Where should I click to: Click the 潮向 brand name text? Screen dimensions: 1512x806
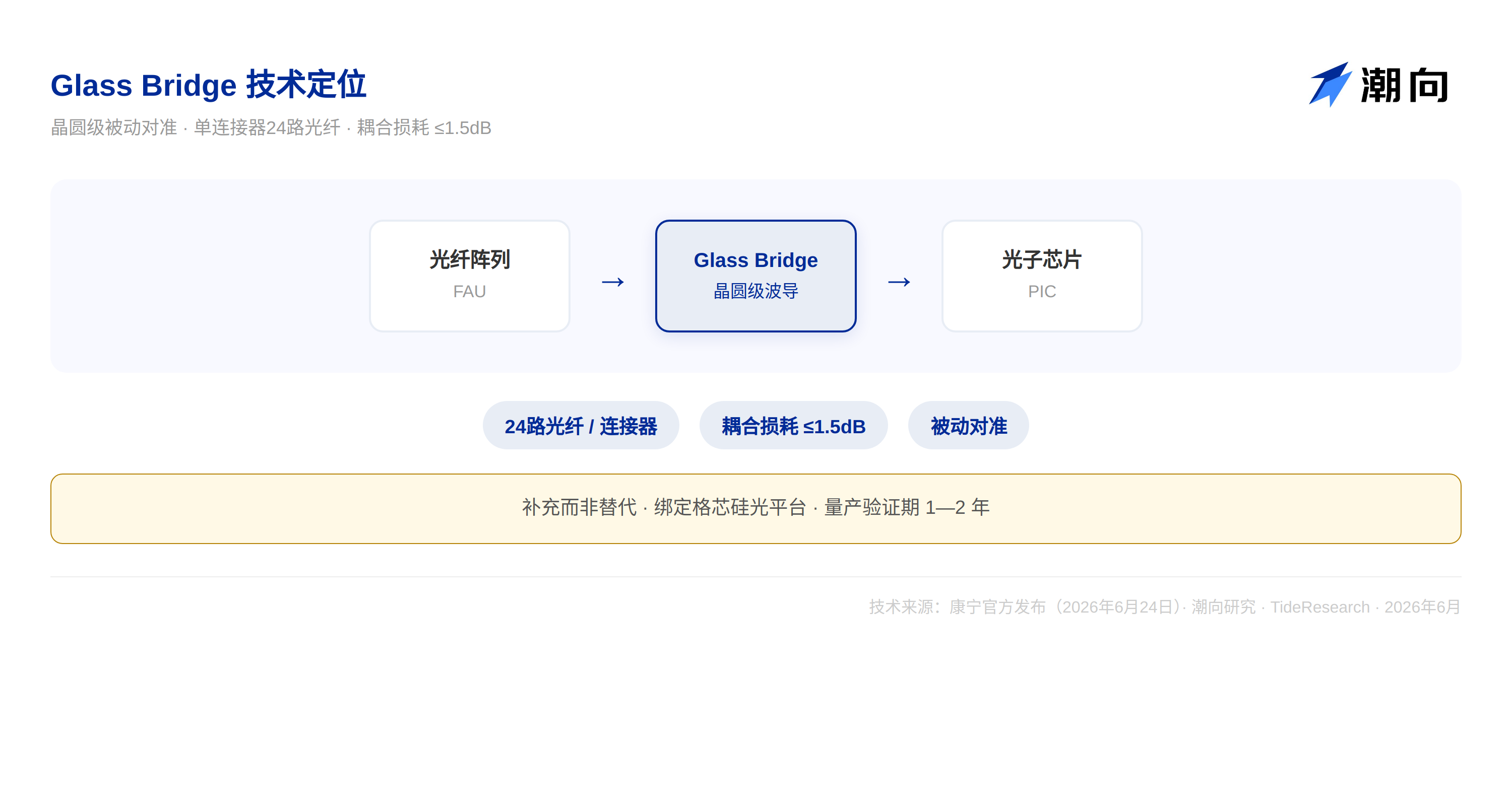tap(1405, 86)
